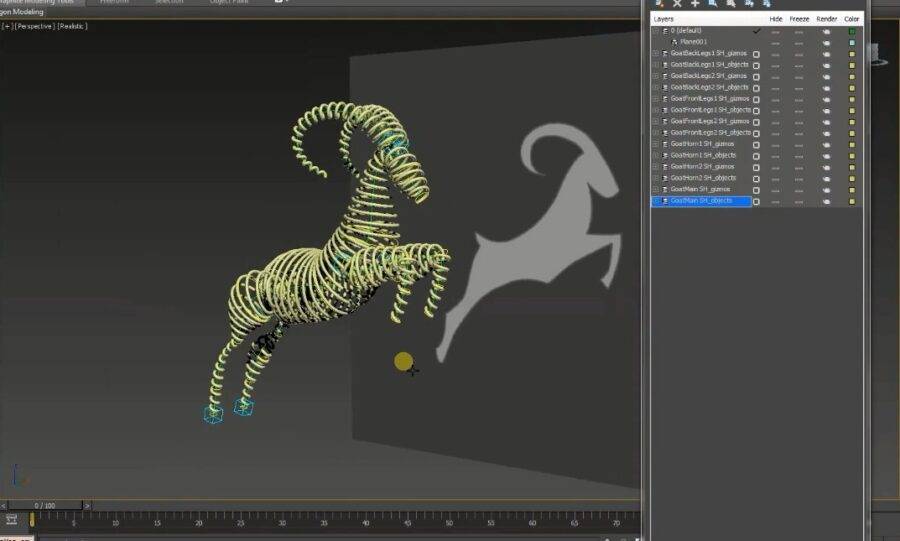This screenshot has height=541, width=900.
Task: Expand GoatBackLegs2 SH_gizmos layer
Action: coord(656,76)
